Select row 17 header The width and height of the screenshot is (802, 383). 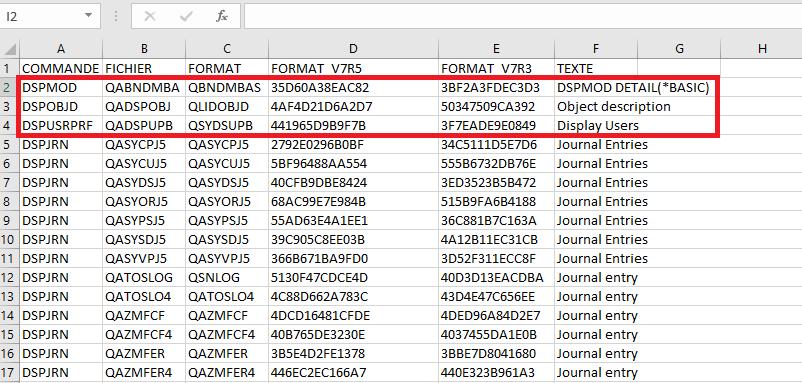tap(10, 372)
